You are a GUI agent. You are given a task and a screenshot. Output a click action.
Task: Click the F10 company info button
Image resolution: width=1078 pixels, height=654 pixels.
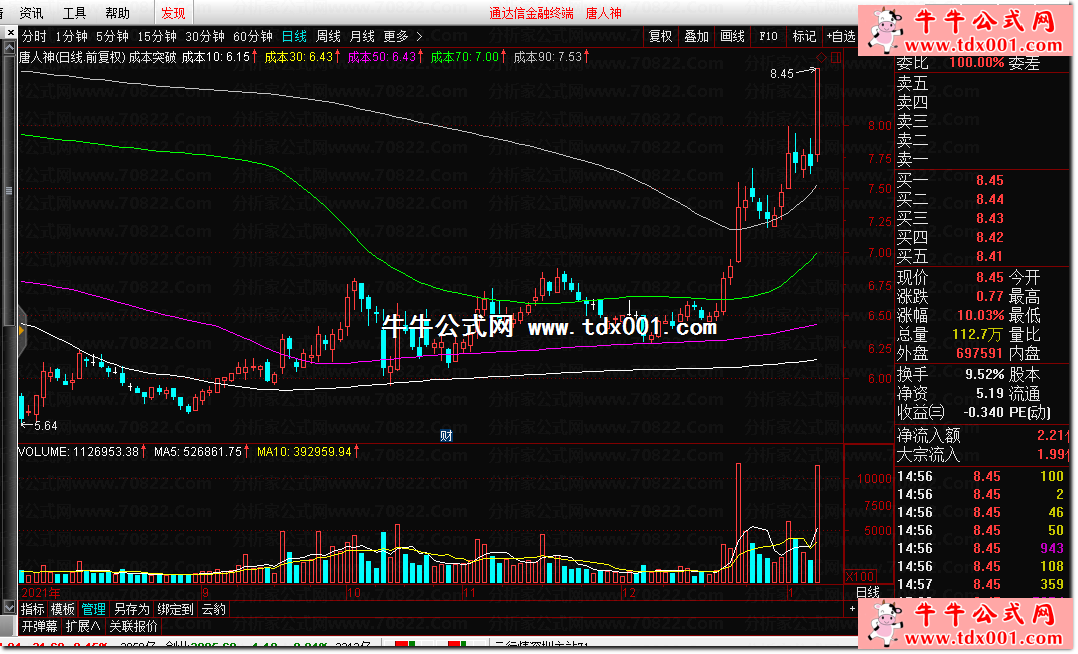pyautogui.click(x=768, y=37)
